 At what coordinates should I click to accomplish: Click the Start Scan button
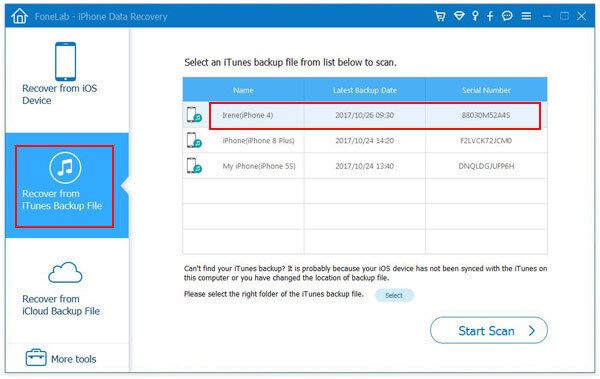coord(489,330)
